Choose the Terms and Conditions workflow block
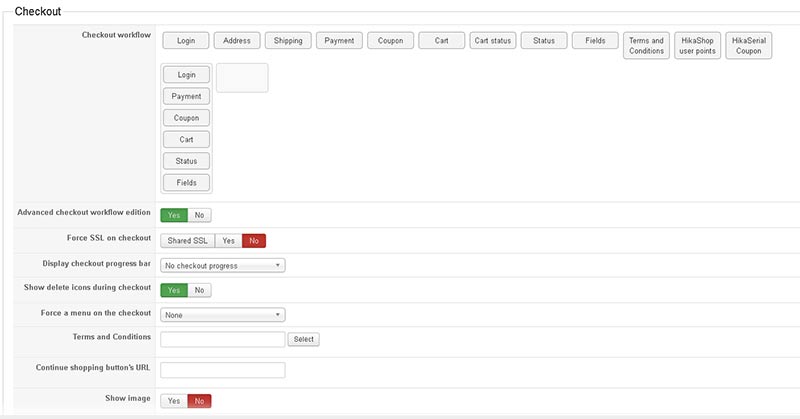This screenshot has width=800, height=419. click(x=646, y=45)
